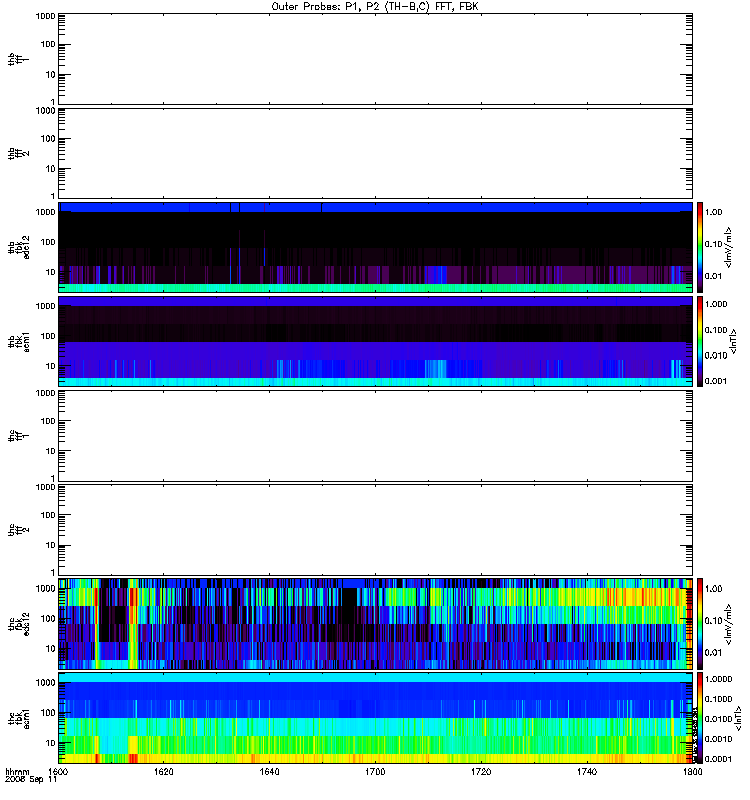
Task: Click the thb scm1 color bar
Action: click(x=700, y=342)
